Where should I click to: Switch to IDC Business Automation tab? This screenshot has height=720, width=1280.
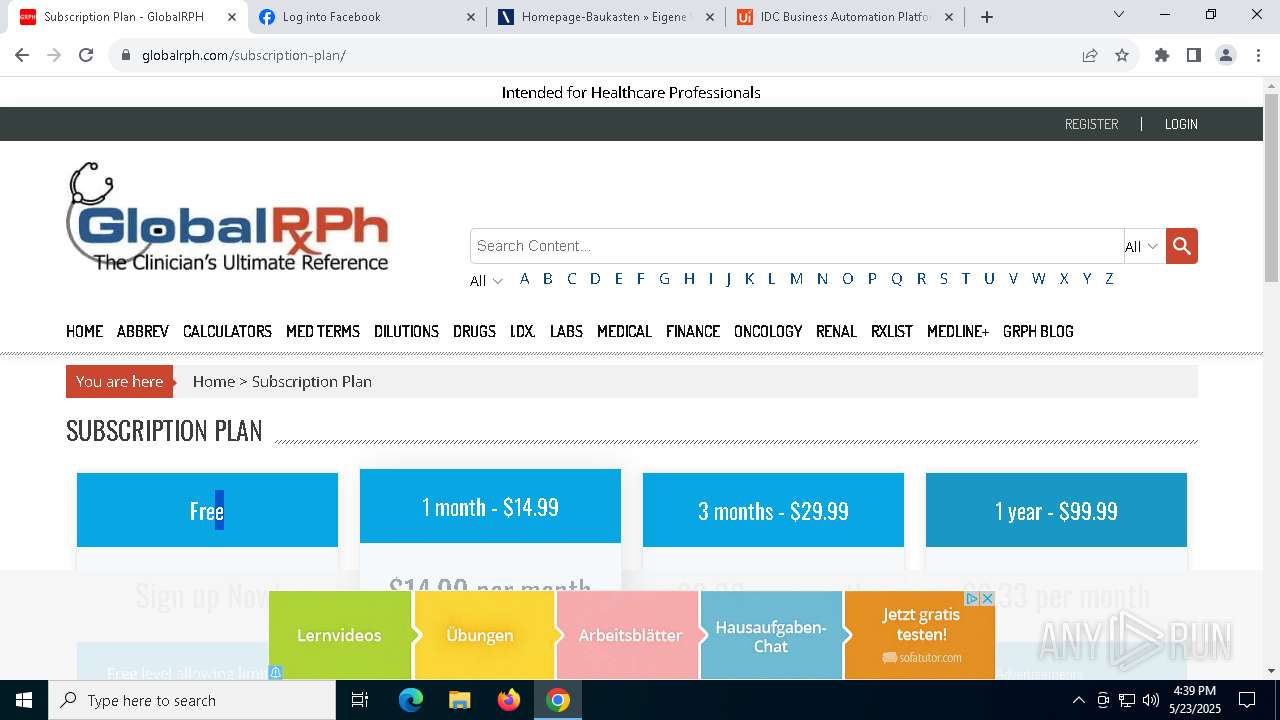(846, 17)
